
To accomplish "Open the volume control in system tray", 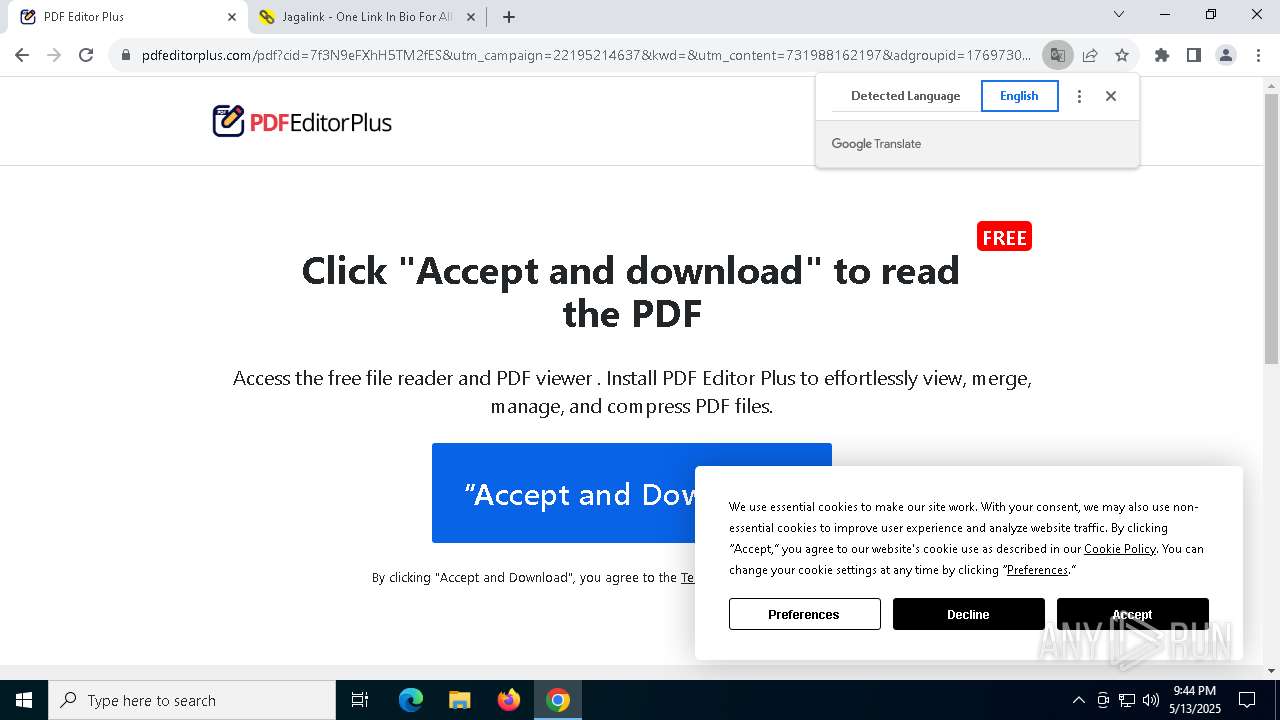I will 1151,700.
